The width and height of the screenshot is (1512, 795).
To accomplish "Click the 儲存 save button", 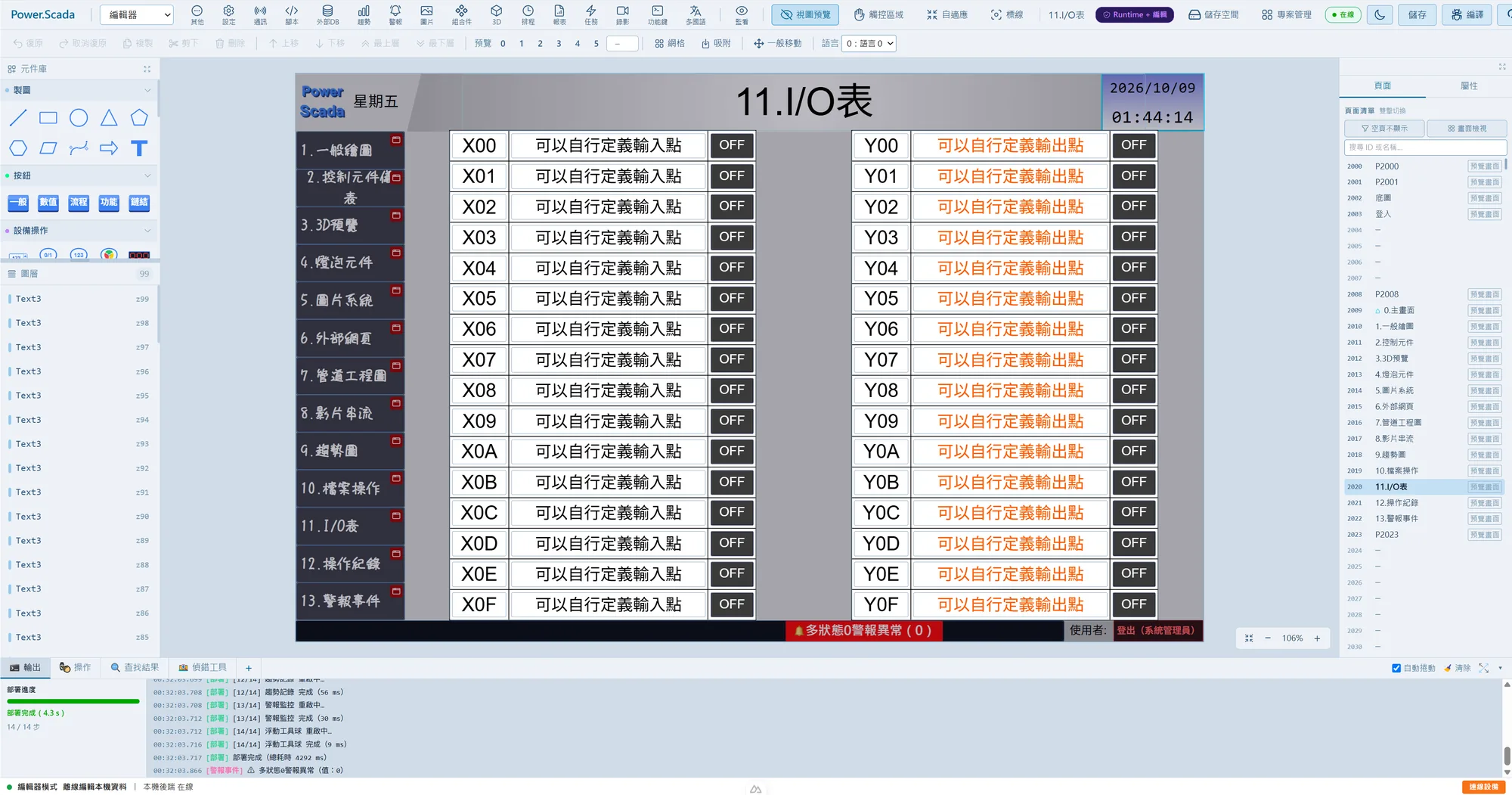I will click(1417, 14).
